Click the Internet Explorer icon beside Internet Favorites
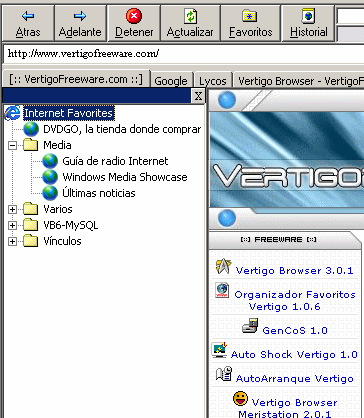364x418 pixels. click(13, 113)
